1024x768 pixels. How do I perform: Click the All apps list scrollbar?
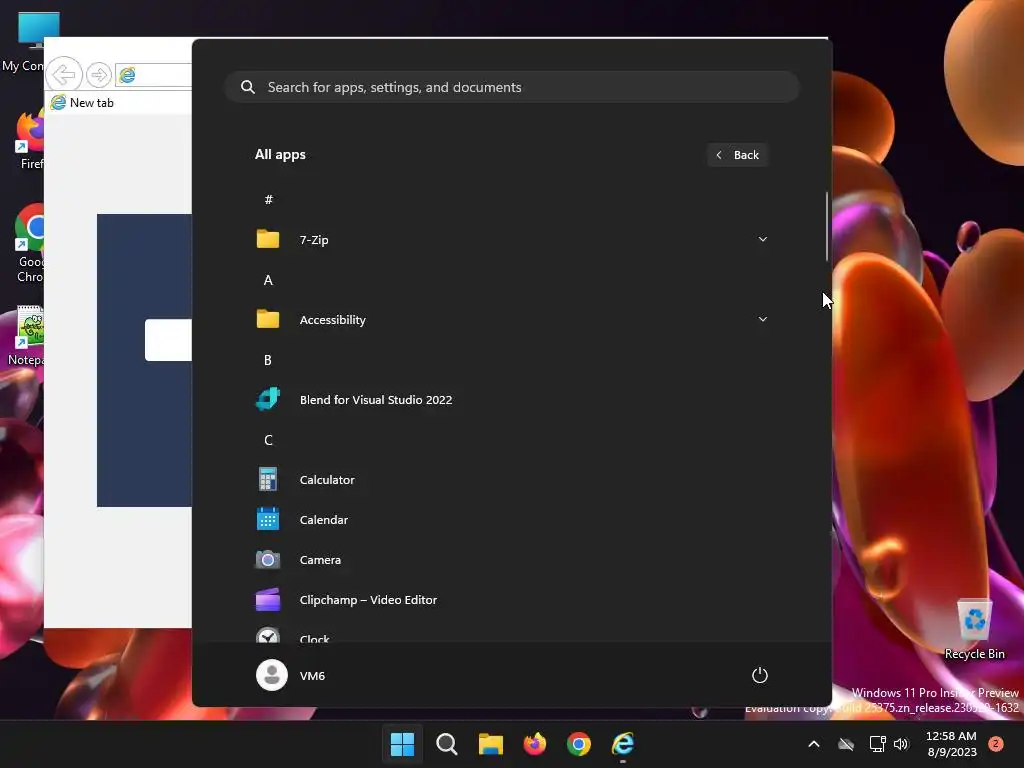click(827, 227)
